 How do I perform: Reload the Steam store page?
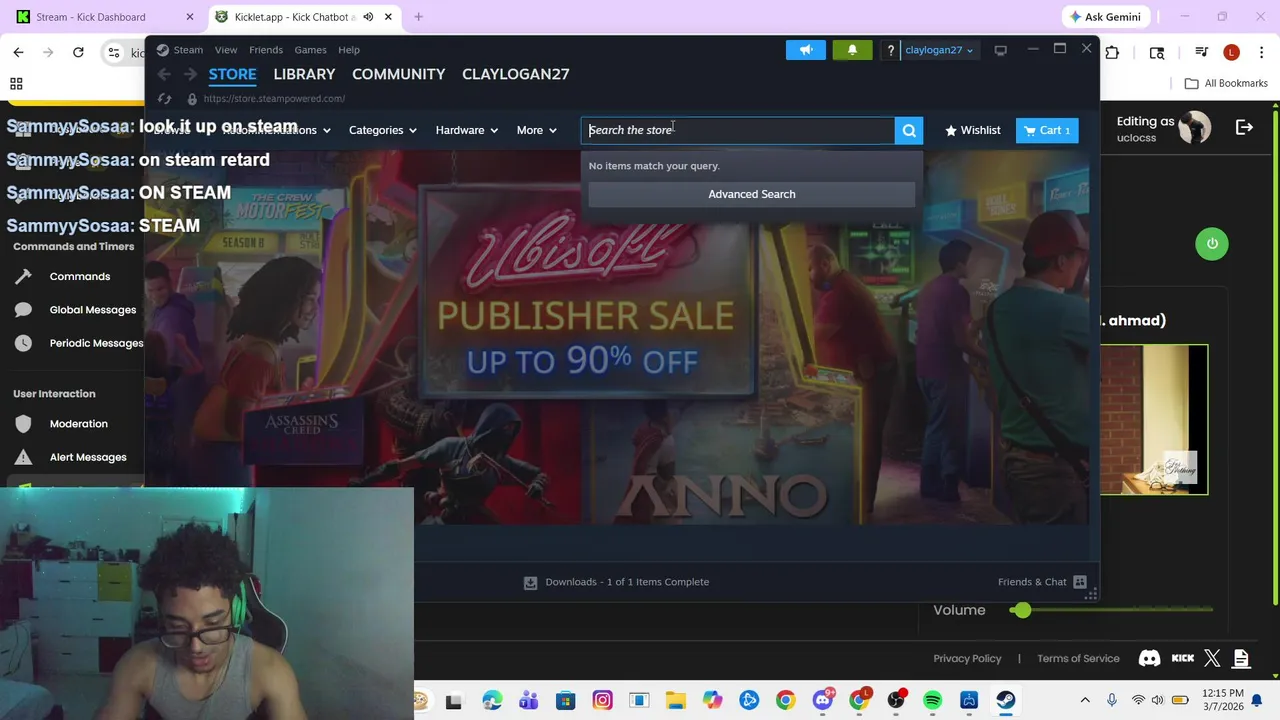[x=165, y=99]
